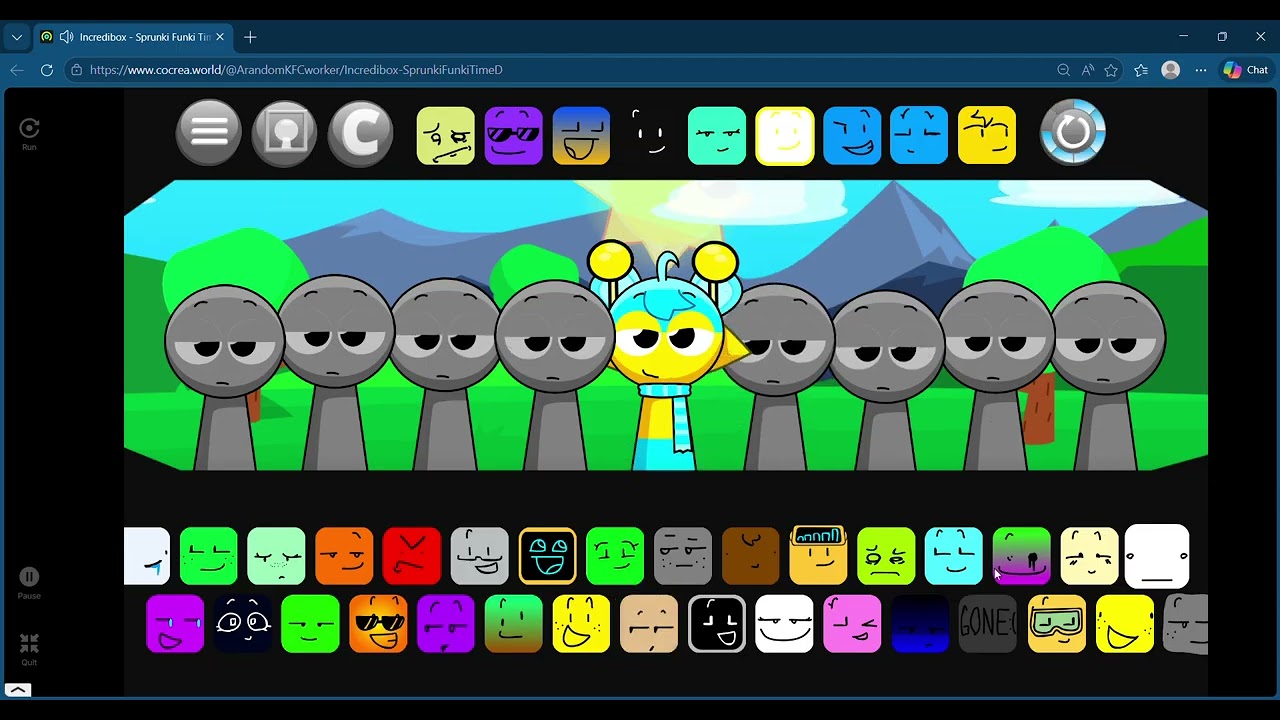Select the orange smirking face icon
Screen dimensions: 1280x720
pyautogui.click(x=344, y=556)
